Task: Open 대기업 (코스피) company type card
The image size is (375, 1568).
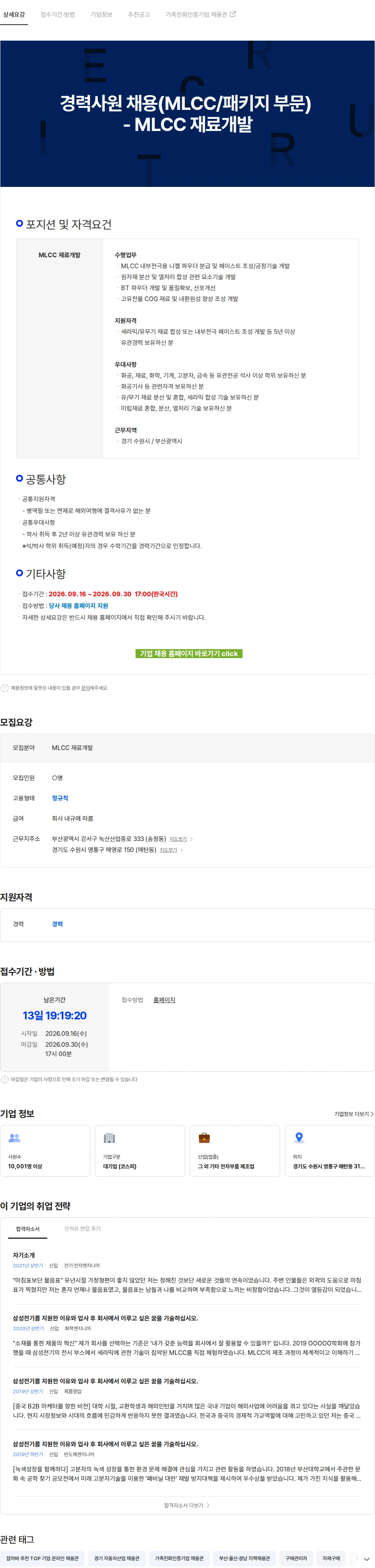Action: (140, 1150)
